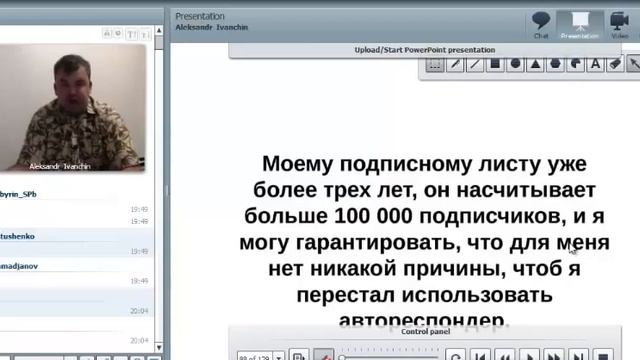Image resolution: width=640 pixels, height=360 pixels.
Task: Click the slide counter field
Action: [x=255, y=356]
